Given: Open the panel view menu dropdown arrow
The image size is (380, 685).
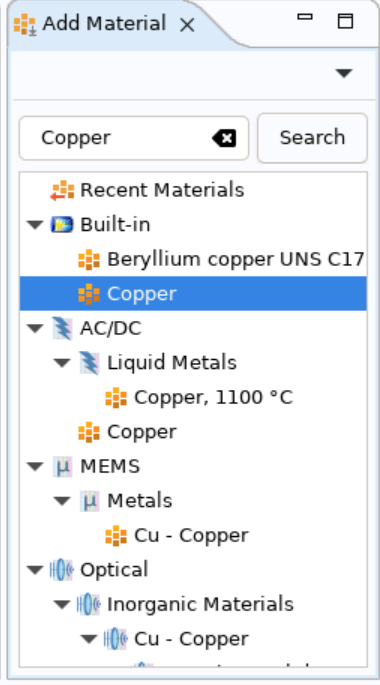Looking at the screenshot, I should (344, 73).
